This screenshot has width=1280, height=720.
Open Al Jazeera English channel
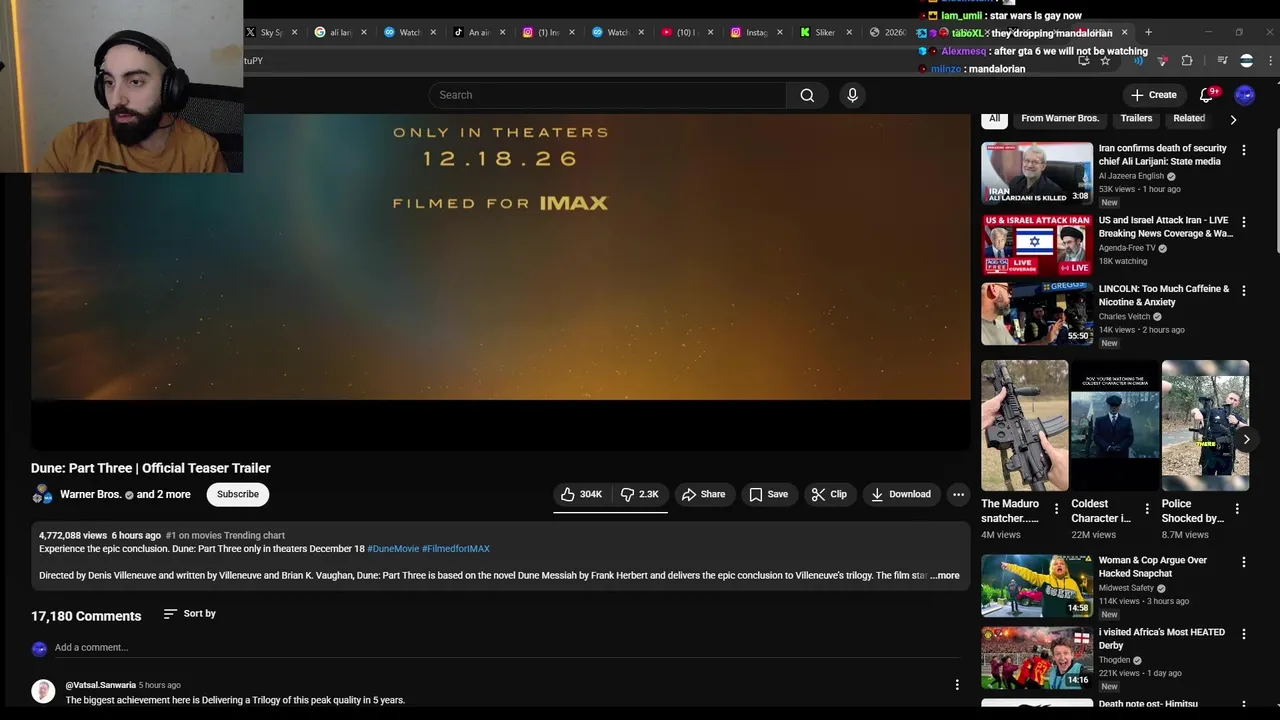[x=1132, y=176]
